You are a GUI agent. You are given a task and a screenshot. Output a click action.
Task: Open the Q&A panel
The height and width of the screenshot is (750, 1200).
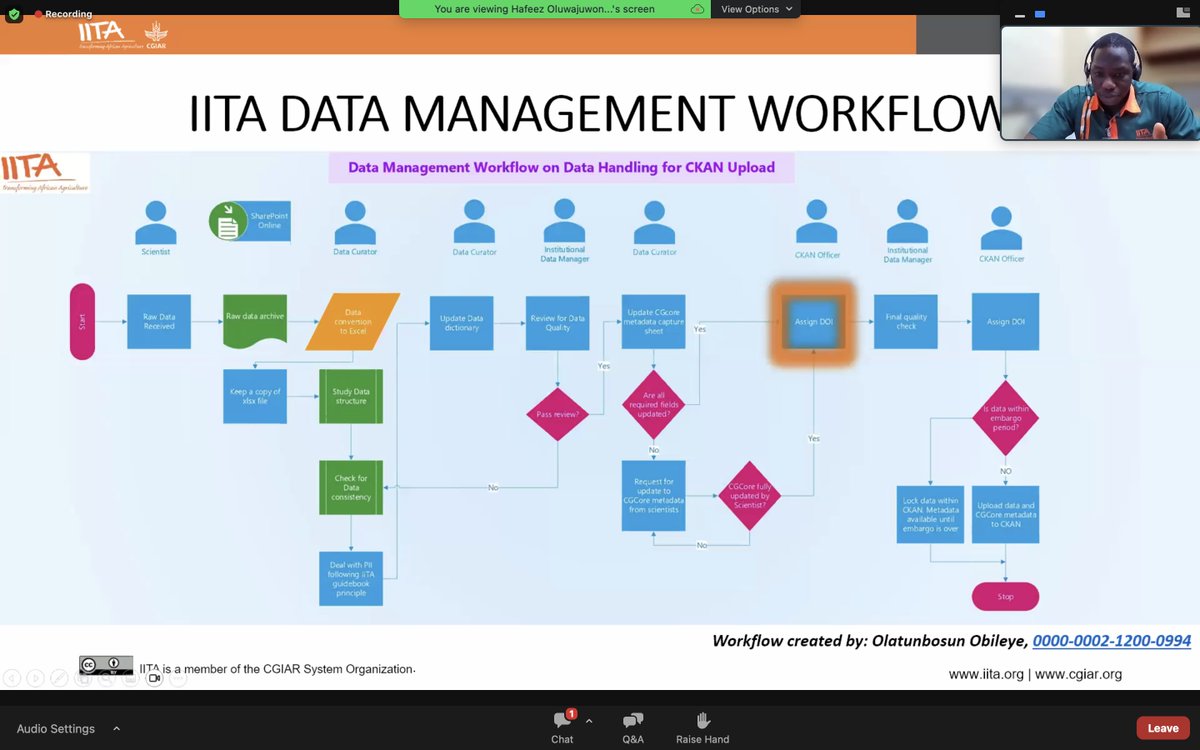click(x=633, y=728)
